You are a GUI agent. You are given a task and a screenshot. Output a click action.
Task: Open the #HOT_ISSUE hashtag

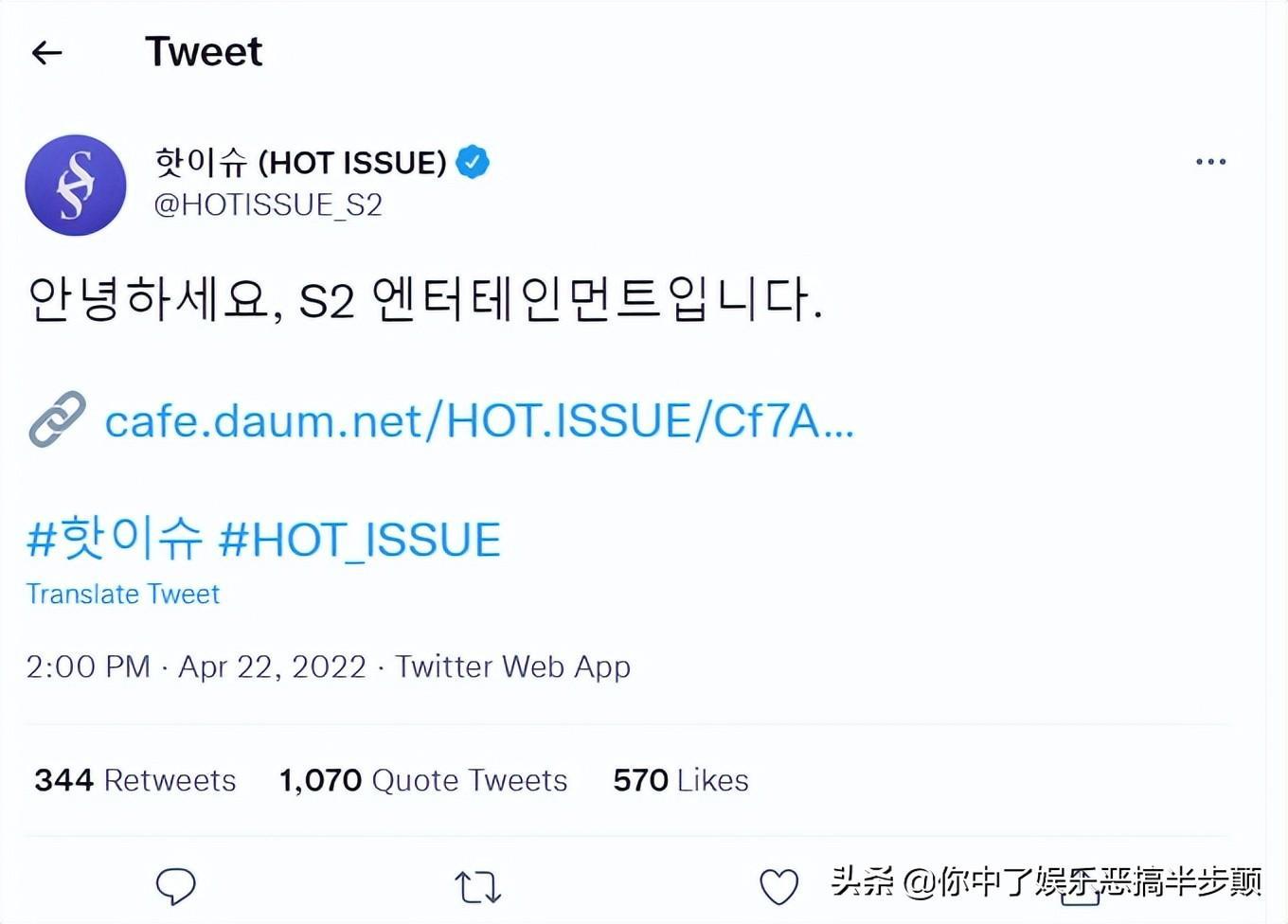pyautogui.click(x=360, y=540)
